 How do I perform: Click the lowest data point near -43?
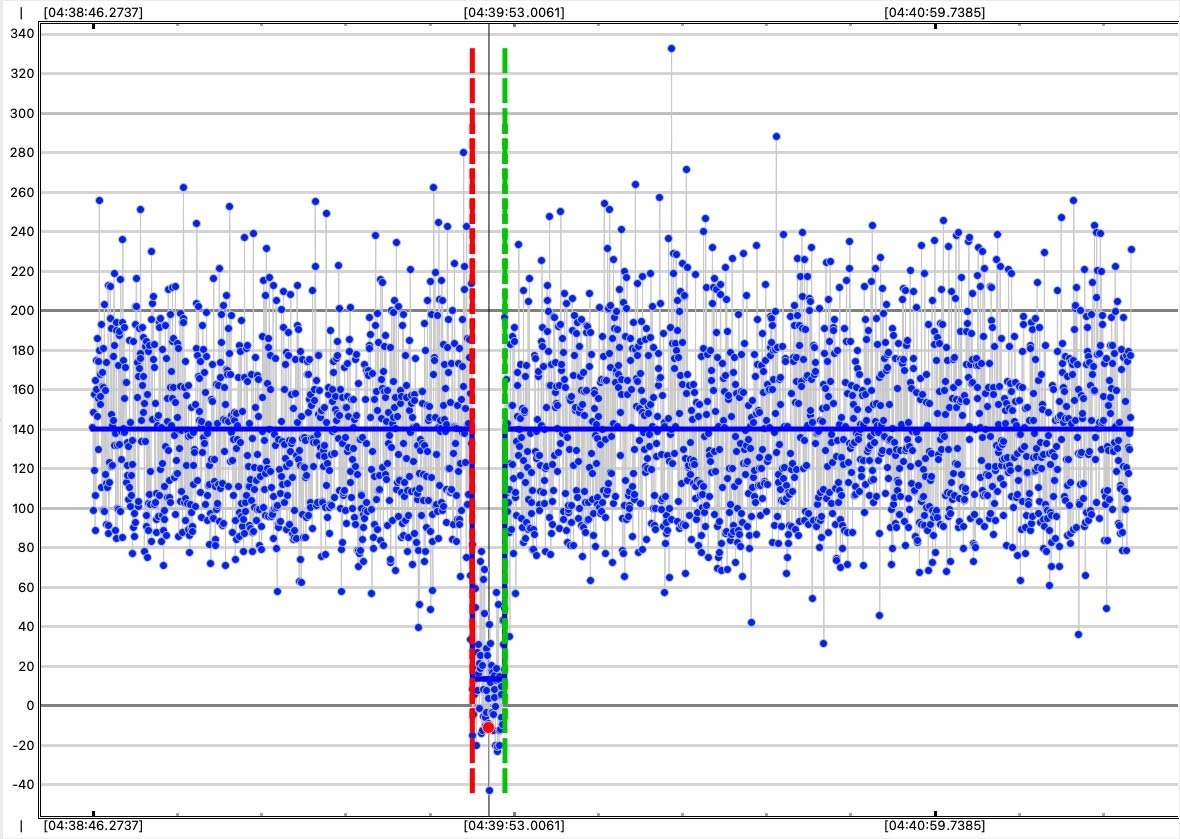(x=489, y=790)
